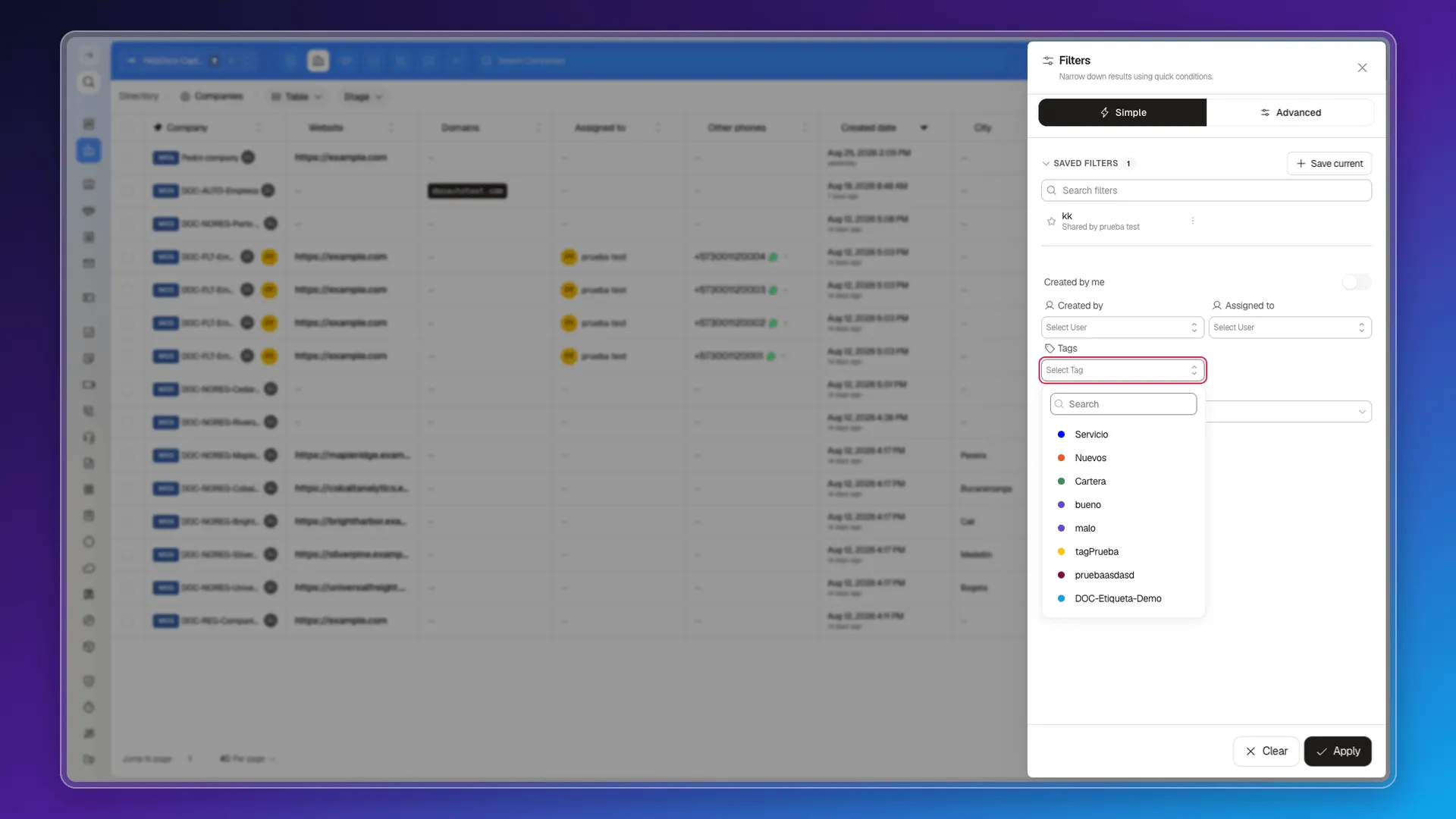Screen dimensions: 1456x819
Task: Toggle the Created by me switch
Action: point(1357,282)
